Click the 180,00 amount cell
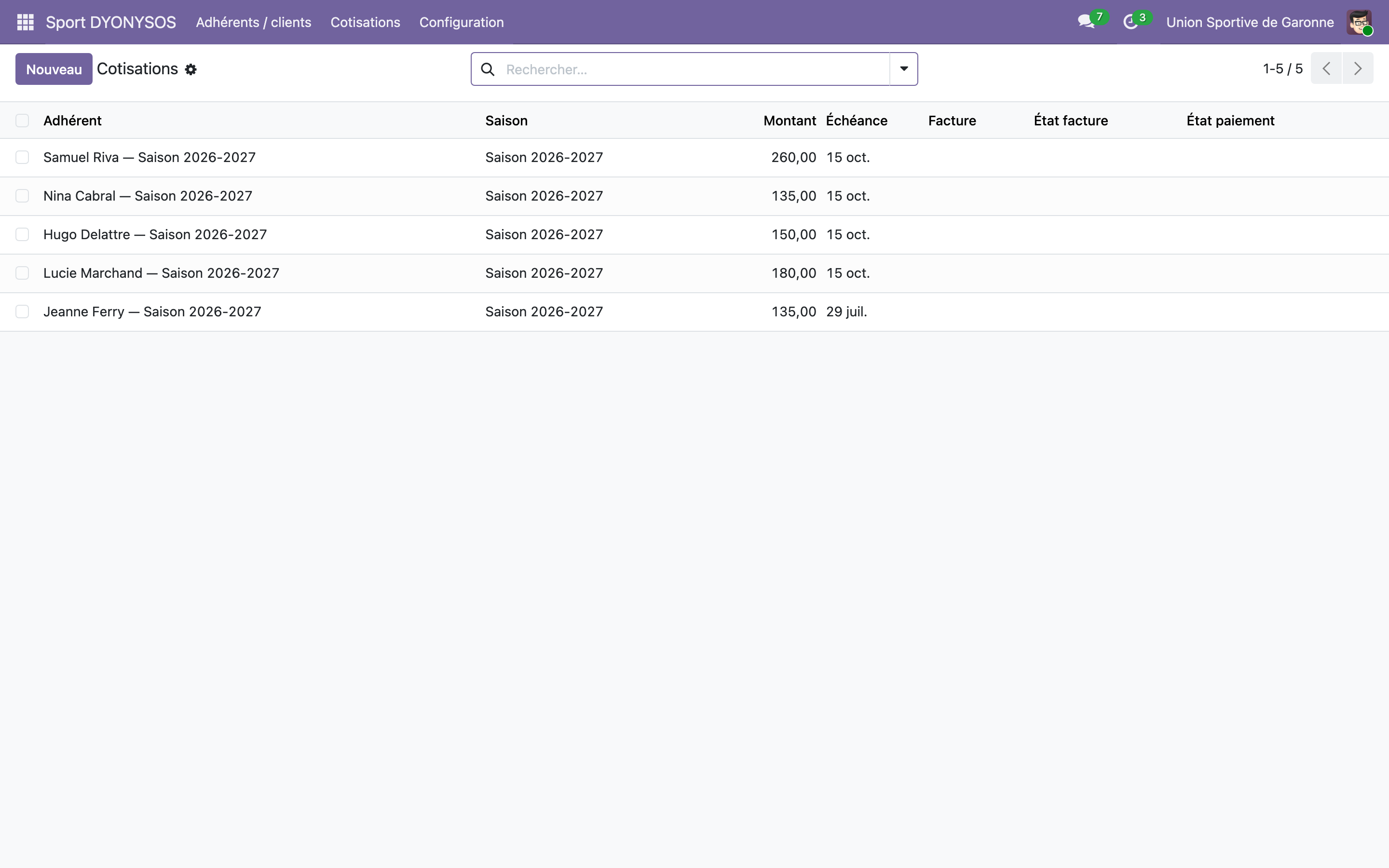The height and width of the screenshot is (868, 1389). 793,272
